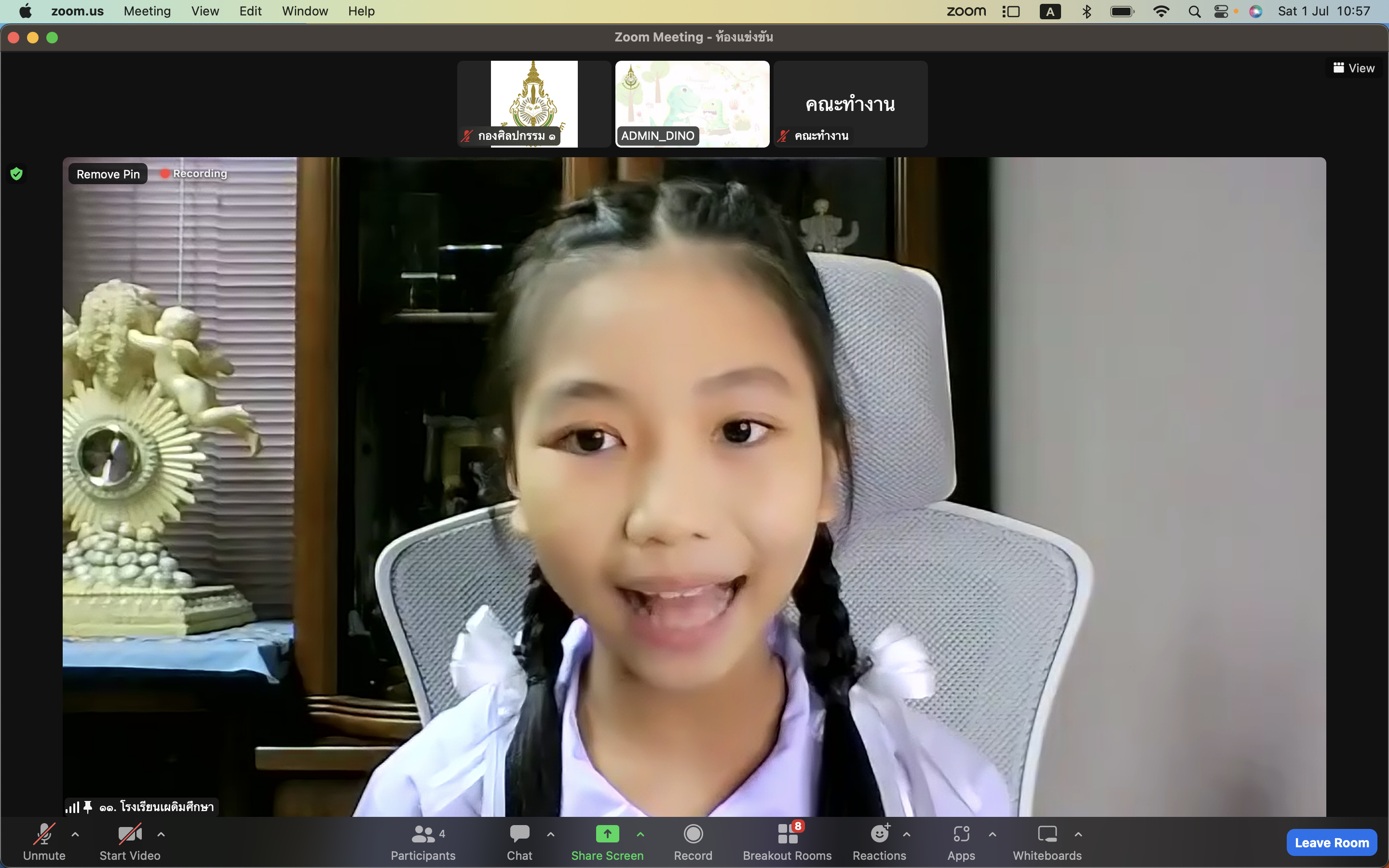Remove pin from the speaker video
This screenshot has width=1389, height=868.
[x=108, y=174]
